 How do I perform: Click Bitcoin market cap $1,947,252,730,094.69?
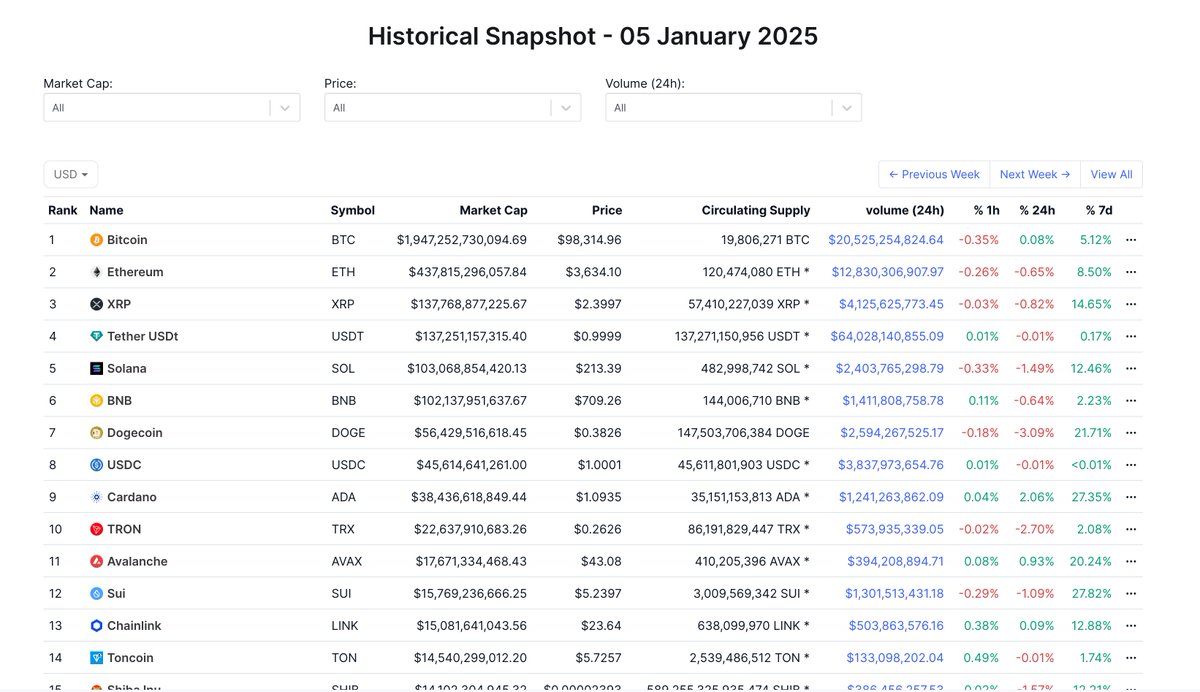(462, 240)
